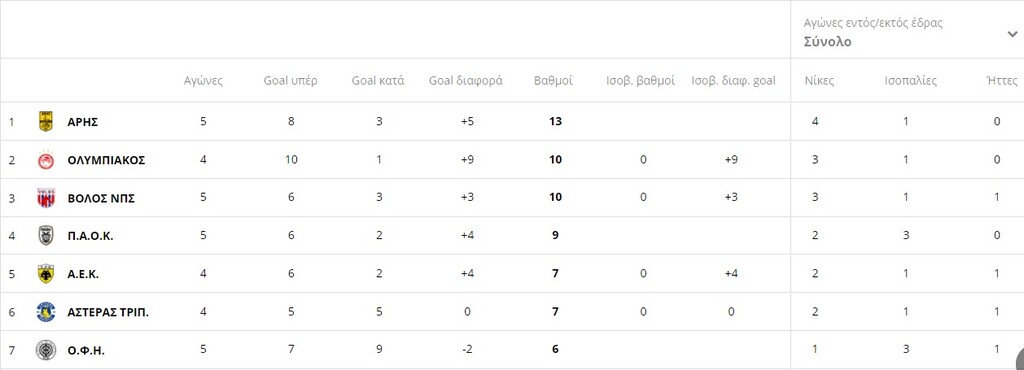Click the Αγώνες column header
Screen dimensions: 1024x370
click(203, 81)
